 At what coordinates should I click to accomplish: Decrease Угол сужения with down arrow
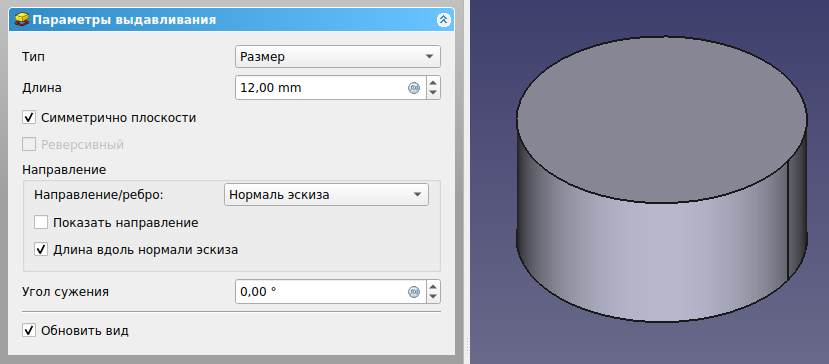pos(433,297)
